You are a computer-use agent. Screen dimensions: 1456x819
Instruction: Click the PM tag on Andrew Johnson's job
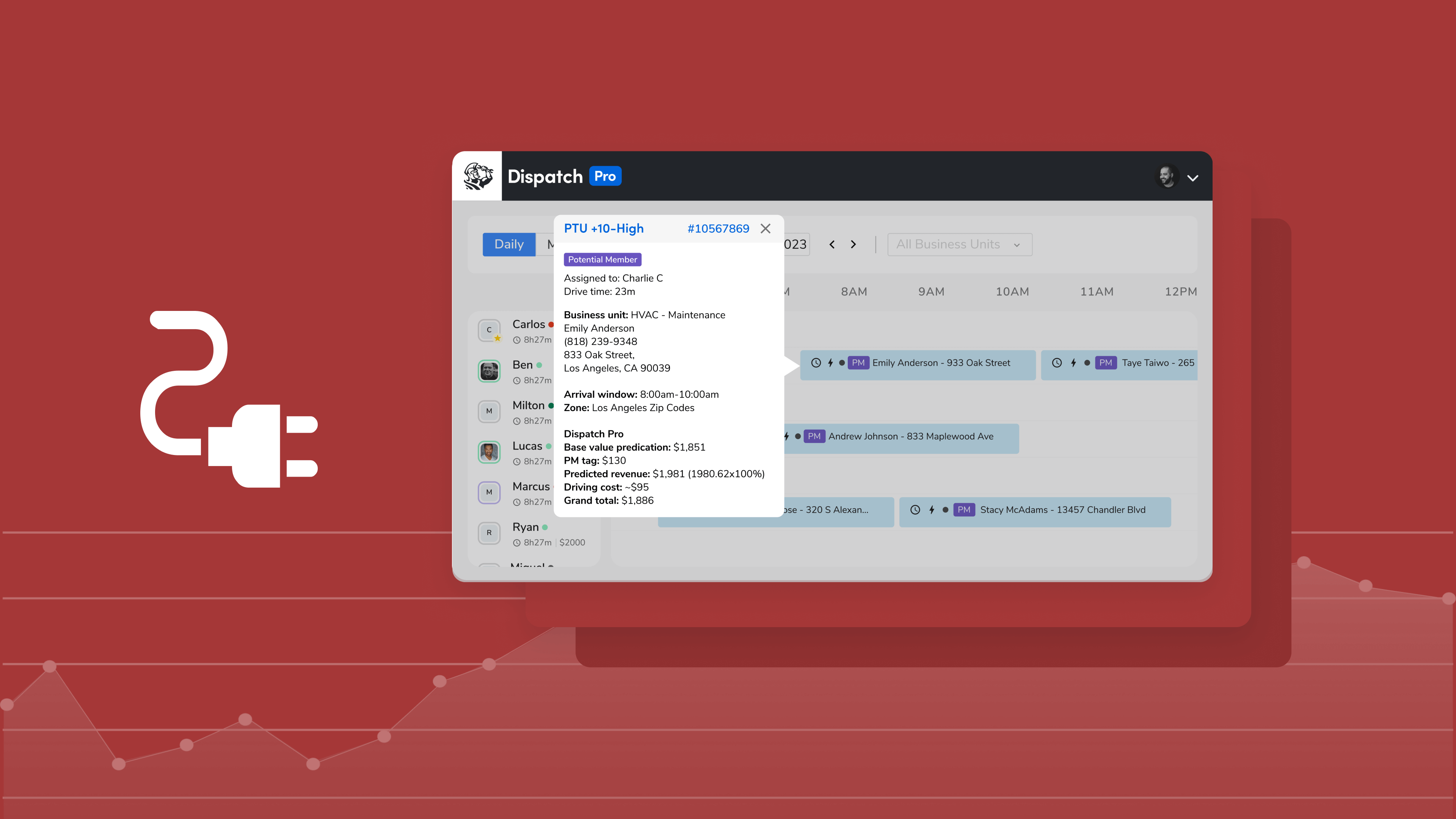coord(814,436)
